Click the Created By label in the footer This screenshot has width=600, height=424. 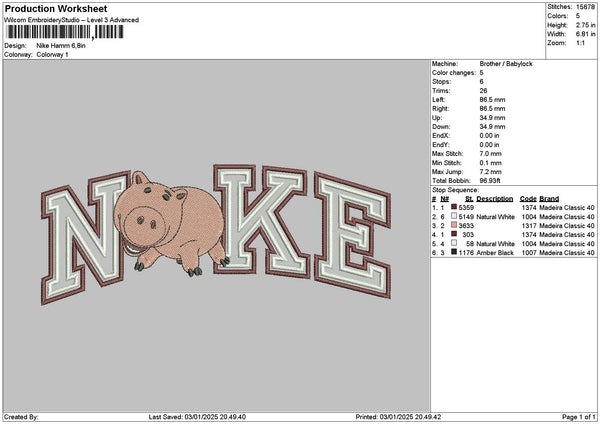pyautogui.click(x=21, y=417)
